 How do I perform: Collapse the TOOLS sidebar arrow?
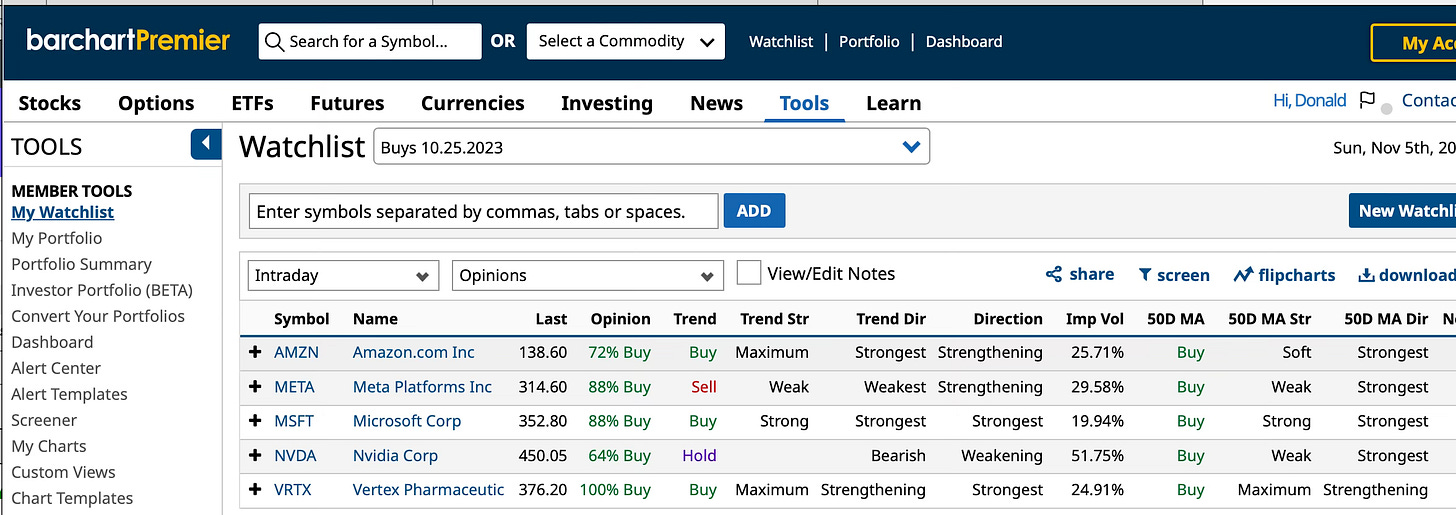click(x=206, y=145)
